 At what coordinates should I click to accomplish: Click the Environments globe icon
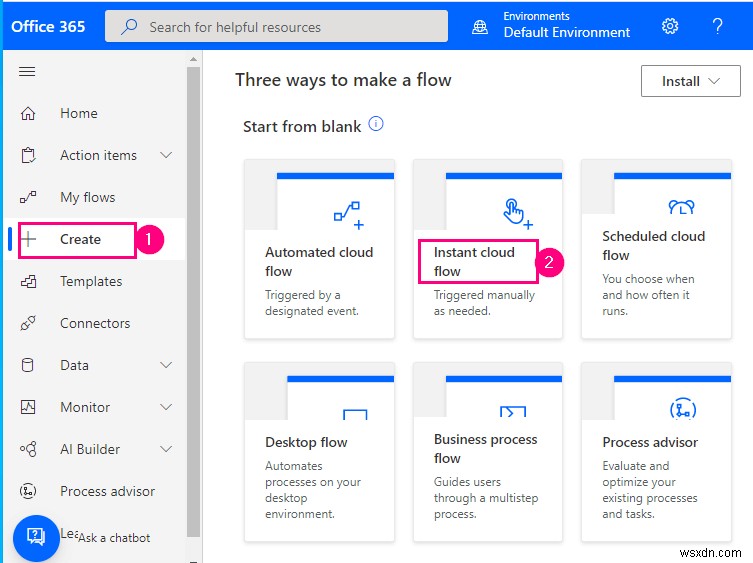coord(480,27)
